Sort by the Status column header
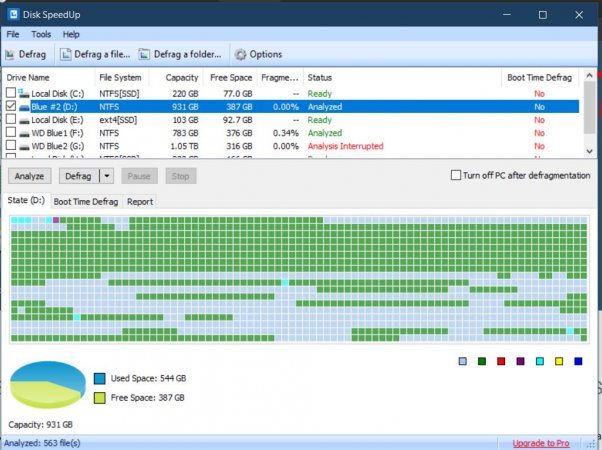This screenshot has height=450, width=602. [x=402, y=78]
